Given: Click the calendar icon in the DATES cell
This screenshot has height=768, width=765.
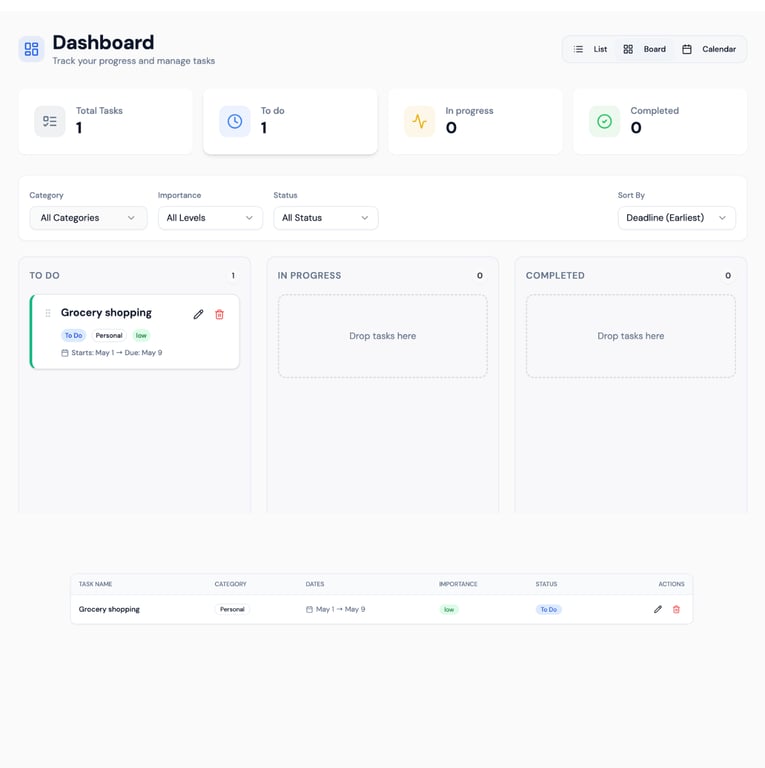Looking at the screenshot, I should [x=309, y=609].
